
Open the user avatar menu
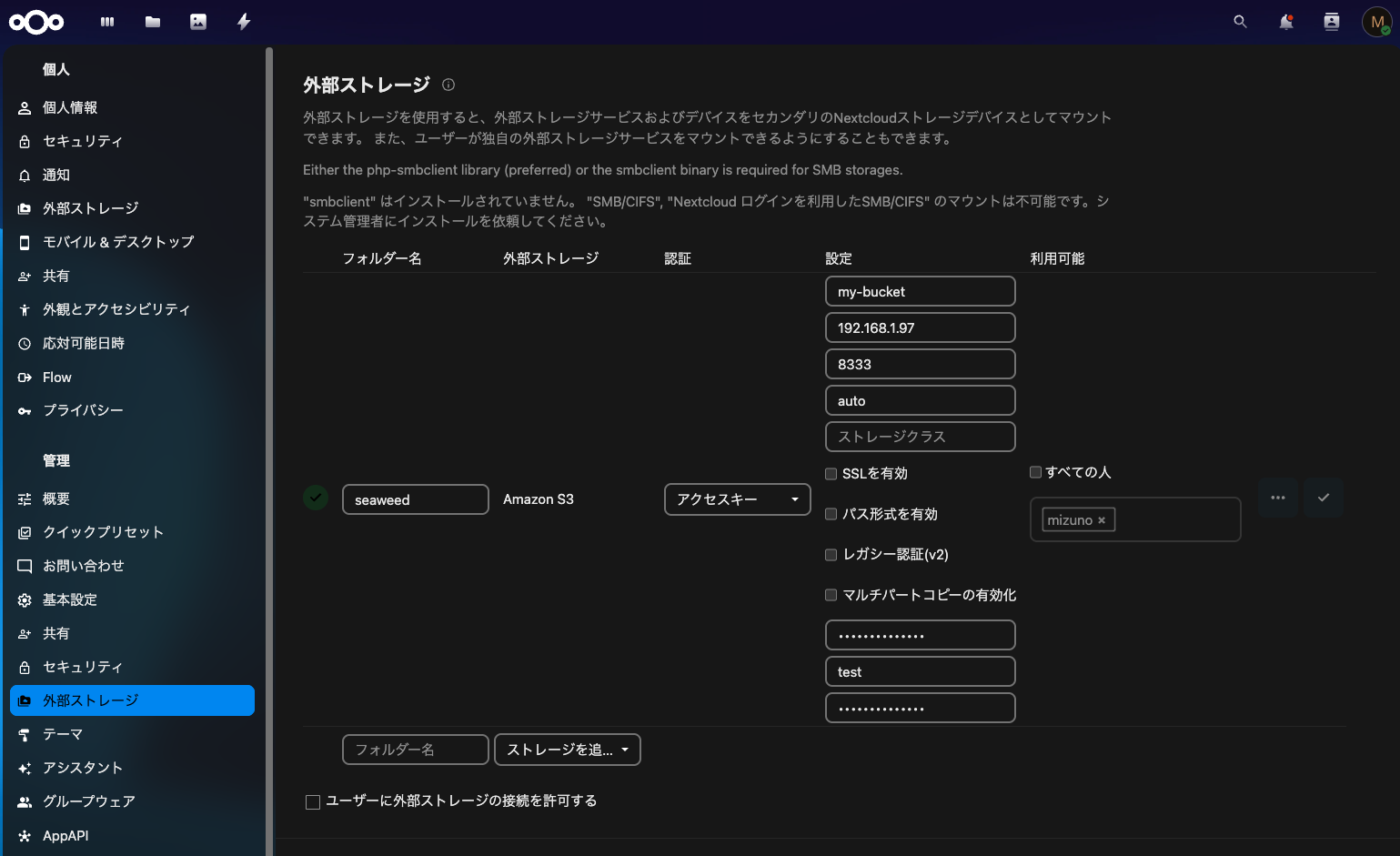pyautogui.click(x=1377, y=22)
